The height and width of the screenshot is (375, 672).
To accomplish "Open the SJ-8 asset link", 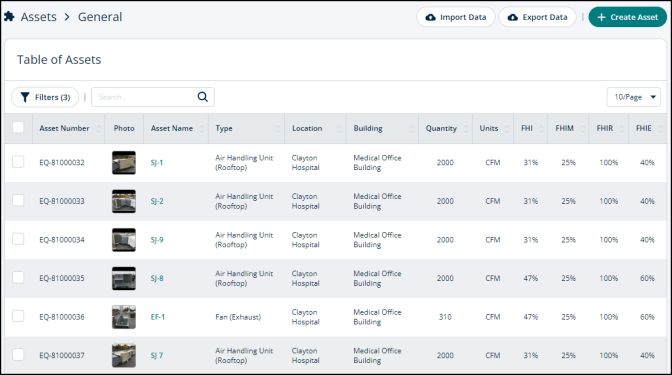I will click(x=157, y=278).
